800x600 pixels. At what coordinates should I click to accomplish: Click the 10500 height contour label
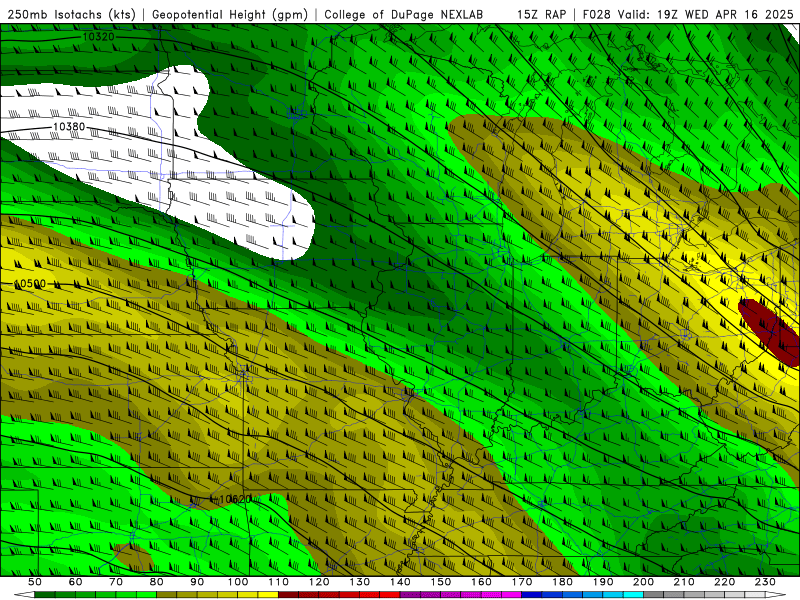click(30, 284)
